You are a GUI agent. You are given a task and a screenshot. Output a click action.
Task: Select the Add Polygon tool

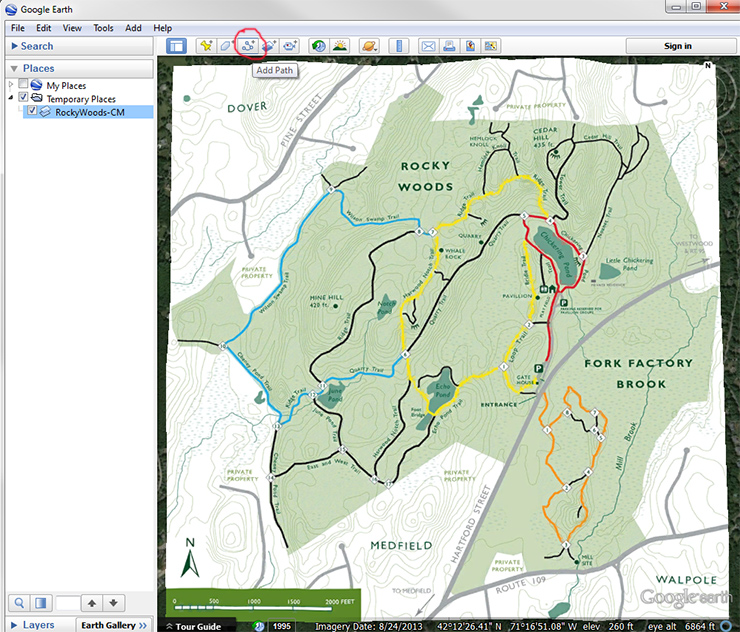tap(226, 46)
